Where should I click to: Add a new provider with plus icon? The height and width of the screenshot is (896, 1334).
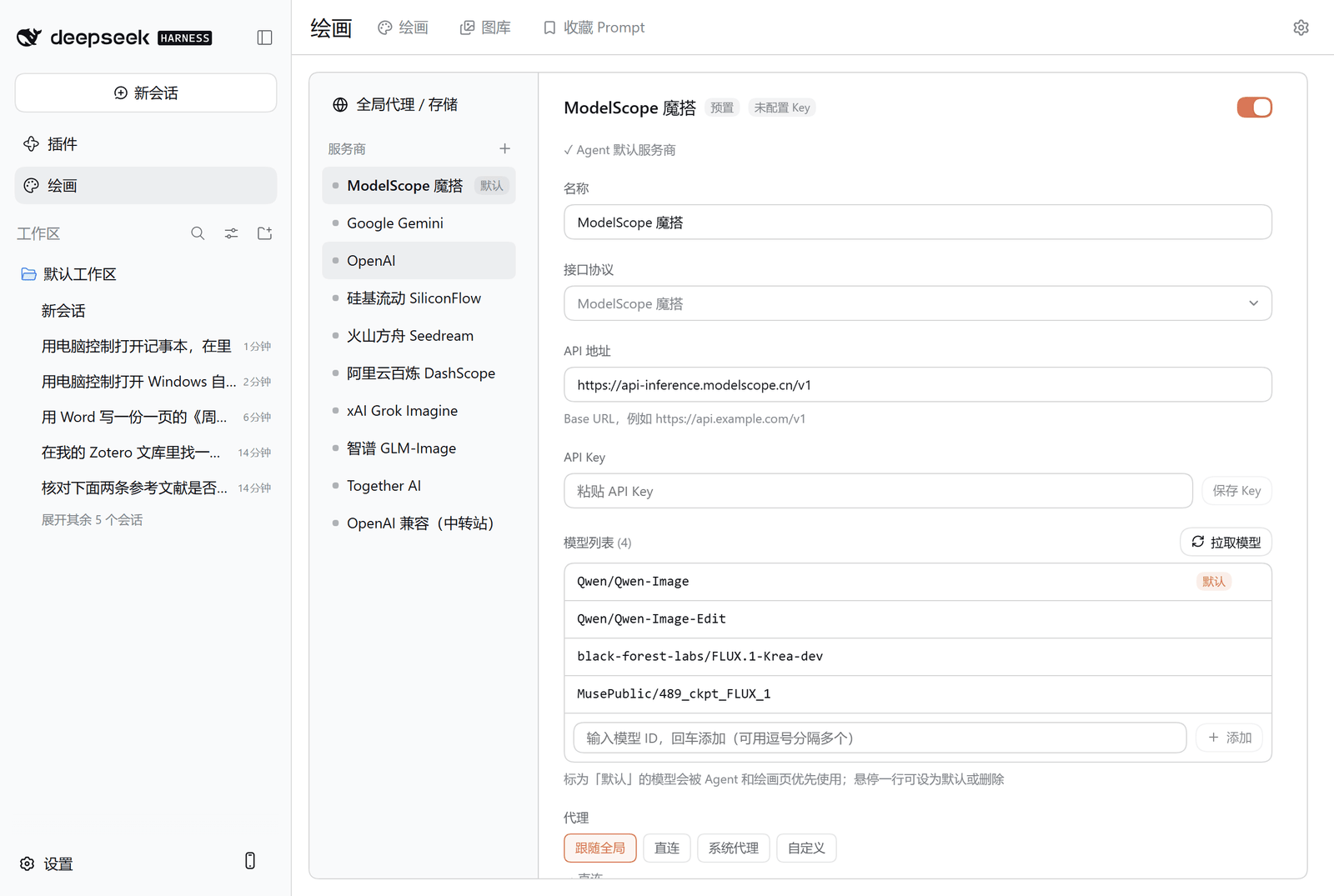504,148
